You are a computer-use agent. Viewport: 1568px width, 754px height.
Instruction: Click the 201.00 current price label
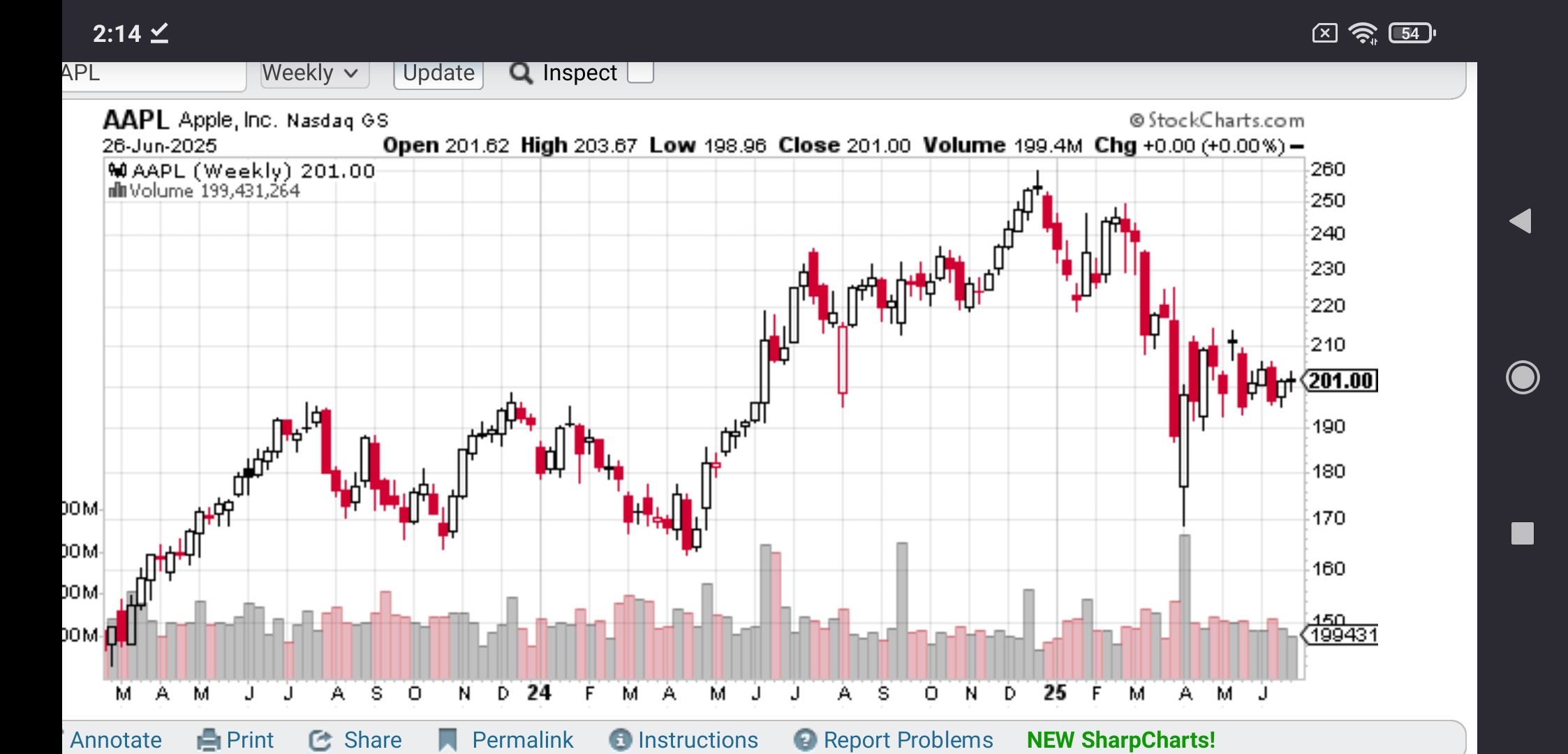coord(1340,381)
